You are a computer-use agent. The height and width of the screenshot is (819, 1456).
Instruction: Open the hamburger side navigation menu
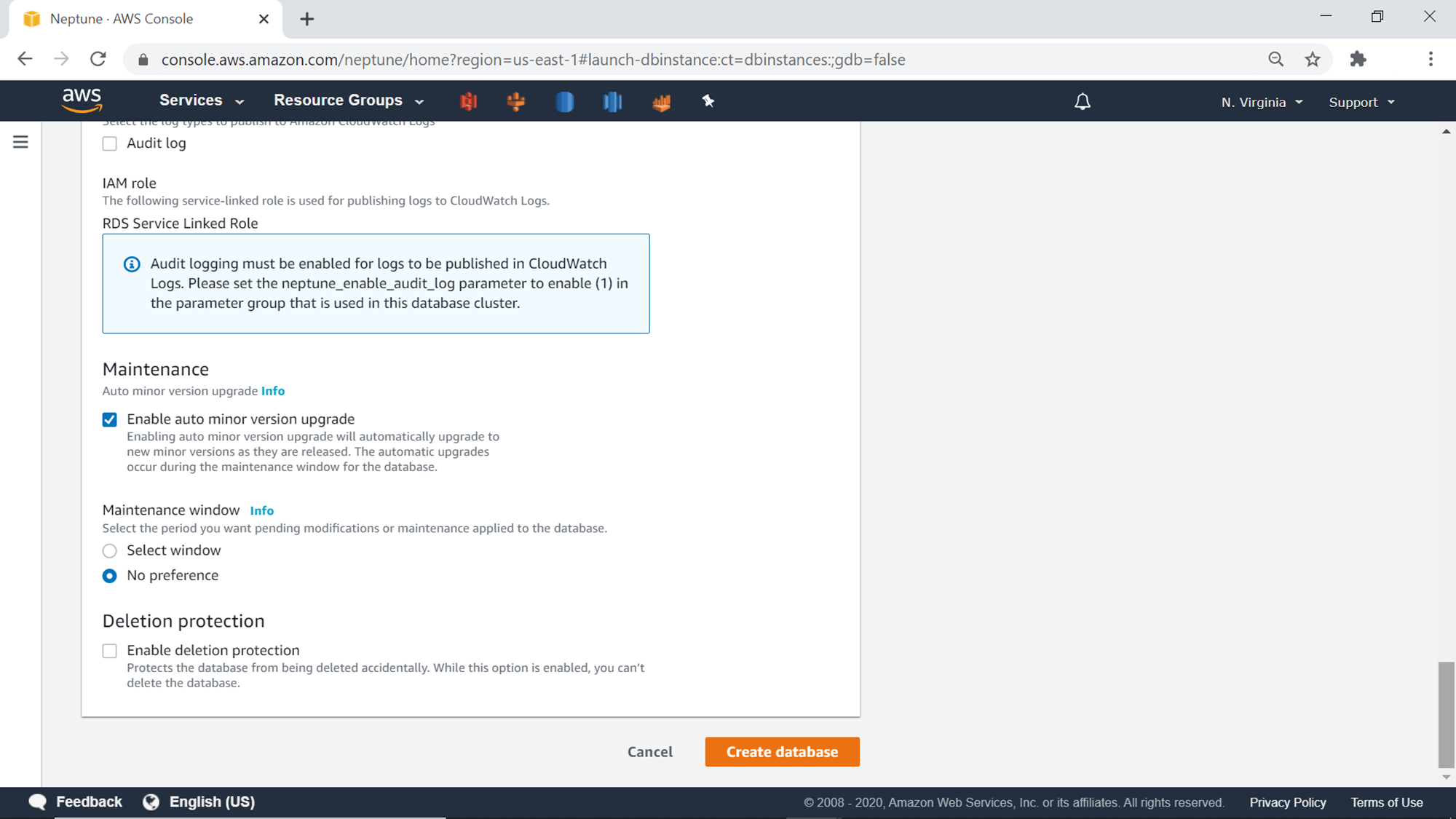pyautogui.click(x=20, y=142)
